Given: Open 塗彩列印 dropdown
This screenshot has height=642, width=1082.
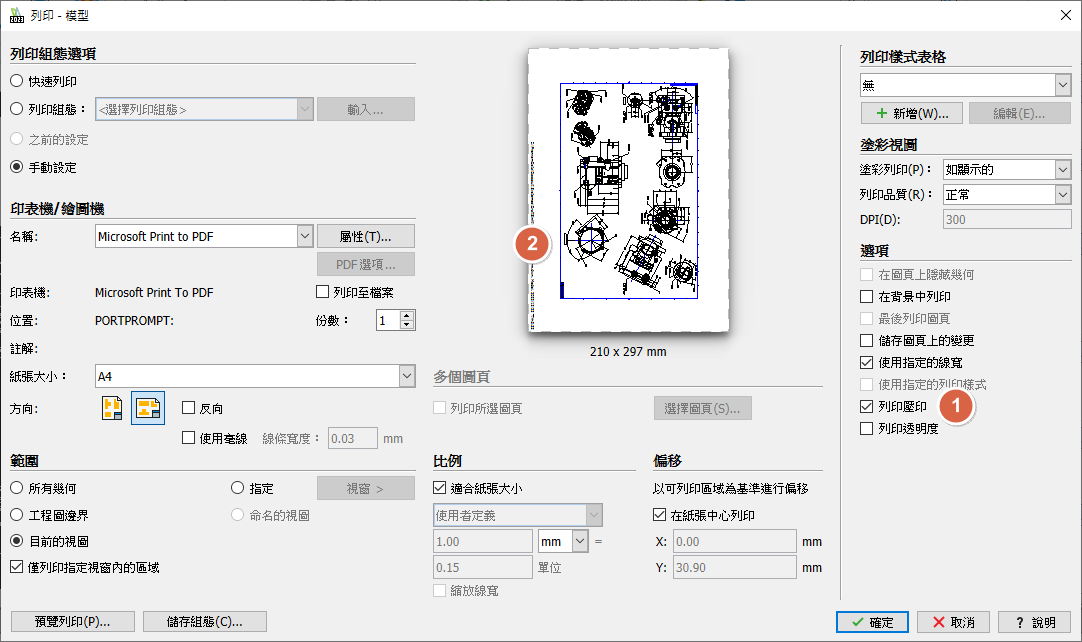Looking at the screenshot, I should (x=1063, y=169).
